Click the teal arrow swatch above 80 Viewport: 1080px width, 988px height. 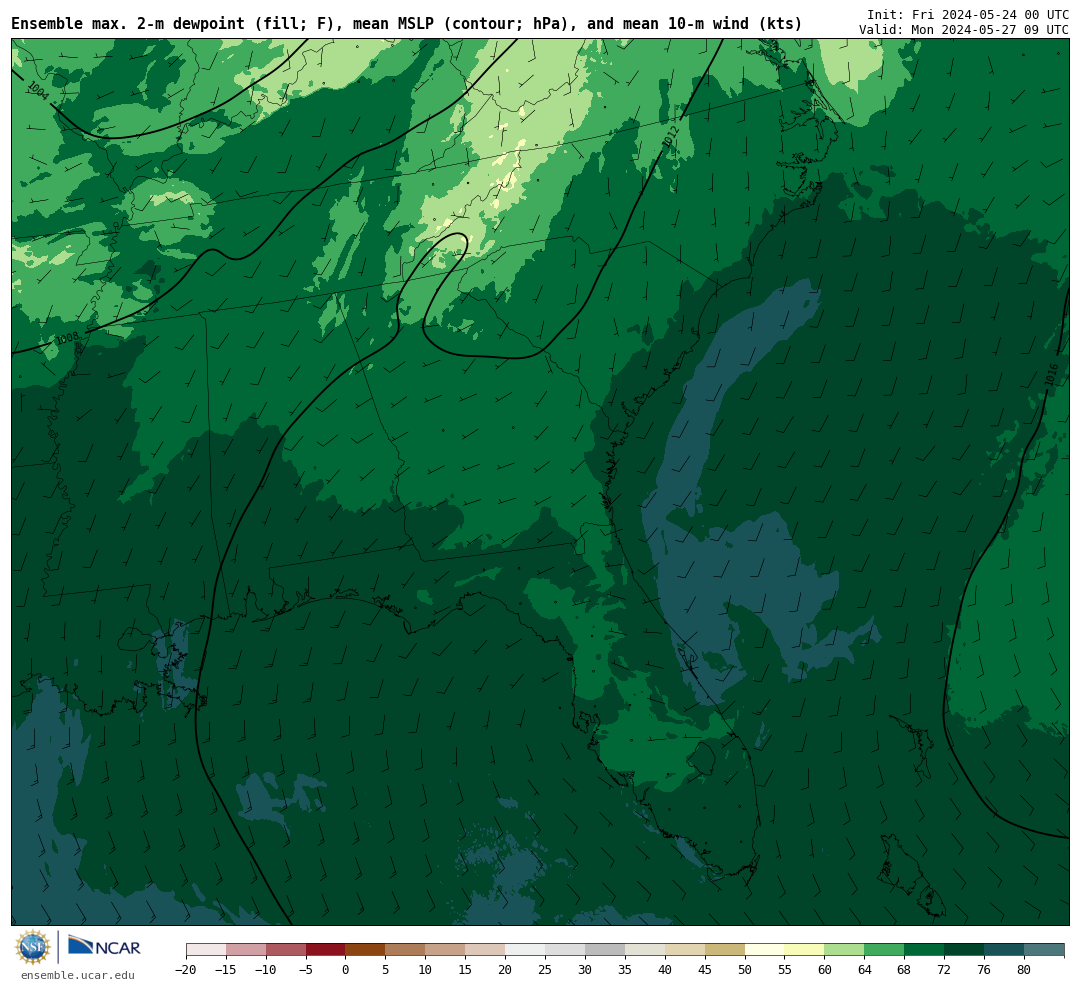point(1045,950)
